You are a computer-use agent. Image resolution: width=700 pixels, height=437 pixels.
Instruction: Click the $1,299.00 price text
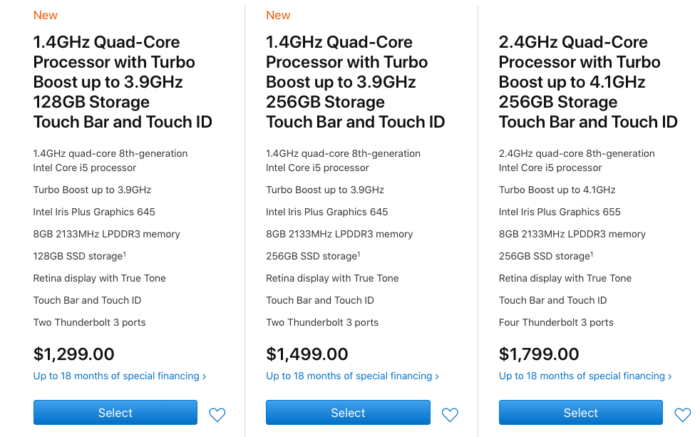(74, 354)
